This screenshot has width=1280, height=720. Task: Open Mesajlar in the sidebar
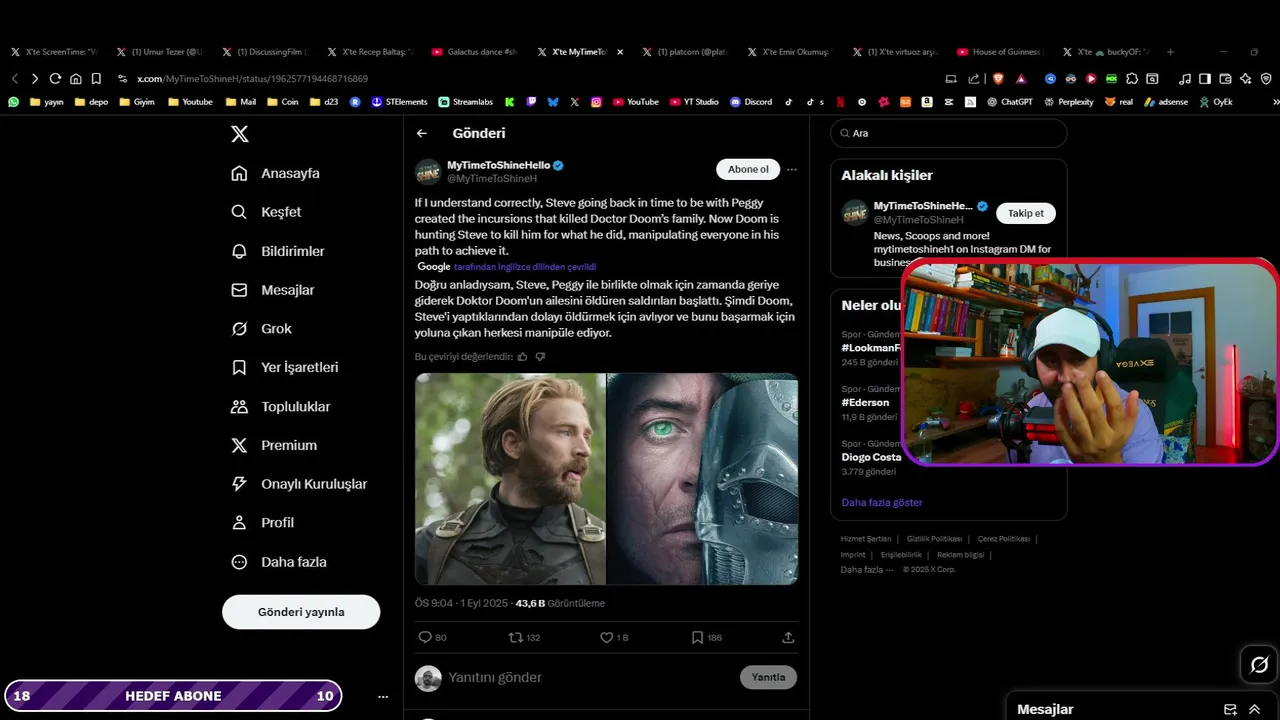(272, 290)
